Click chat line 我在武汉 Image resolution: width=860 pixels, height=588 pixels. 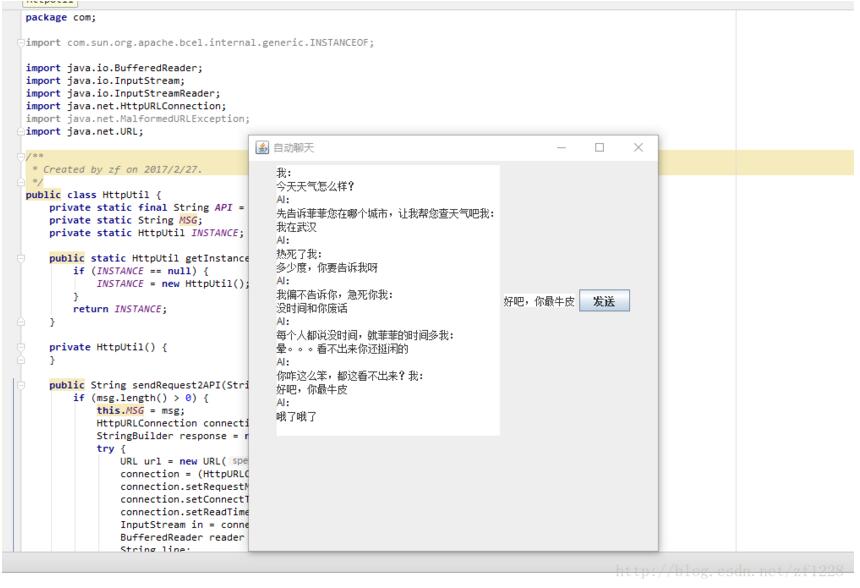(x=296, y=227)
